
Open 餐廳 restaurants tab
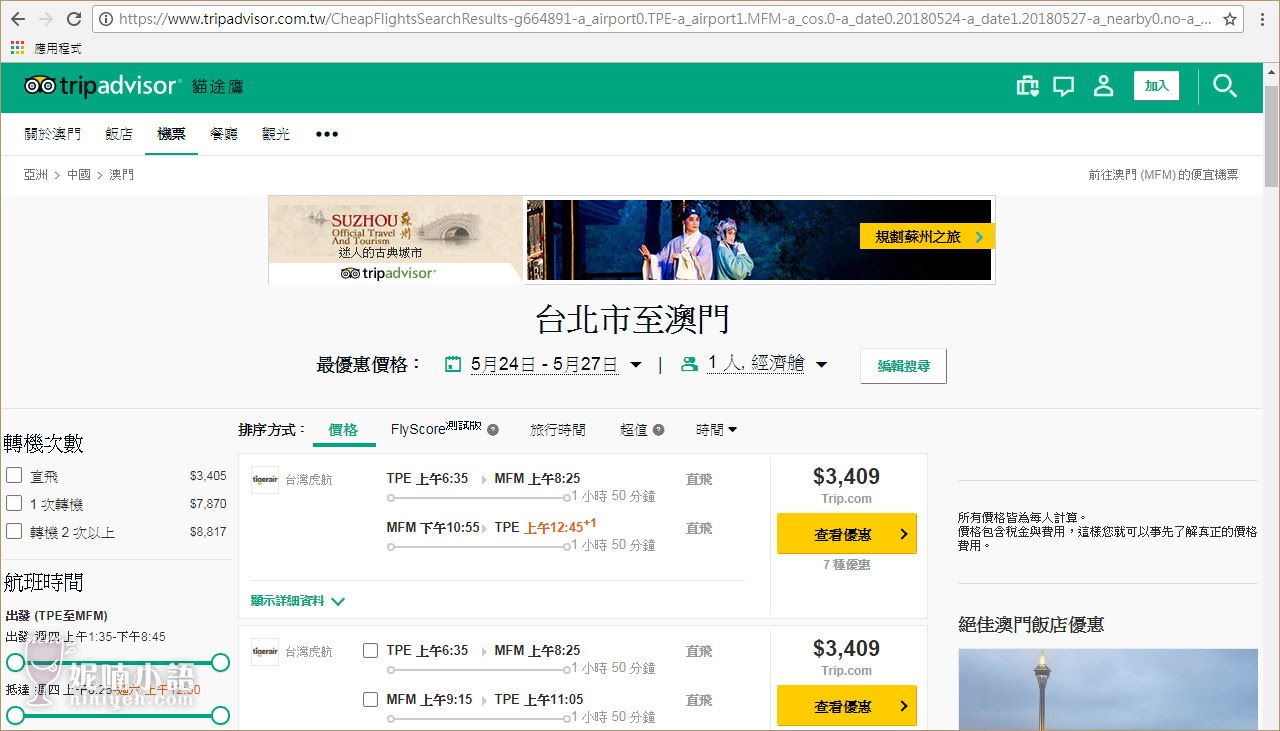[224, 134]
